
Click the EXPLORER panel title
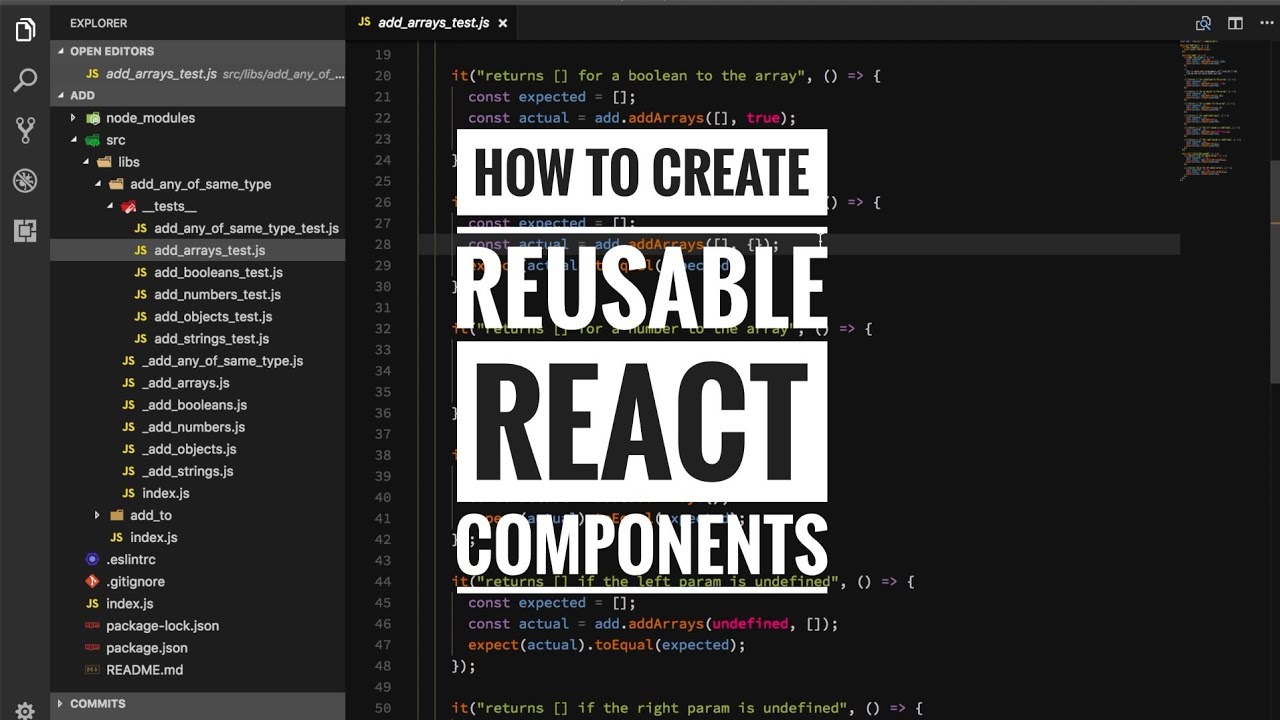[98, 22]
